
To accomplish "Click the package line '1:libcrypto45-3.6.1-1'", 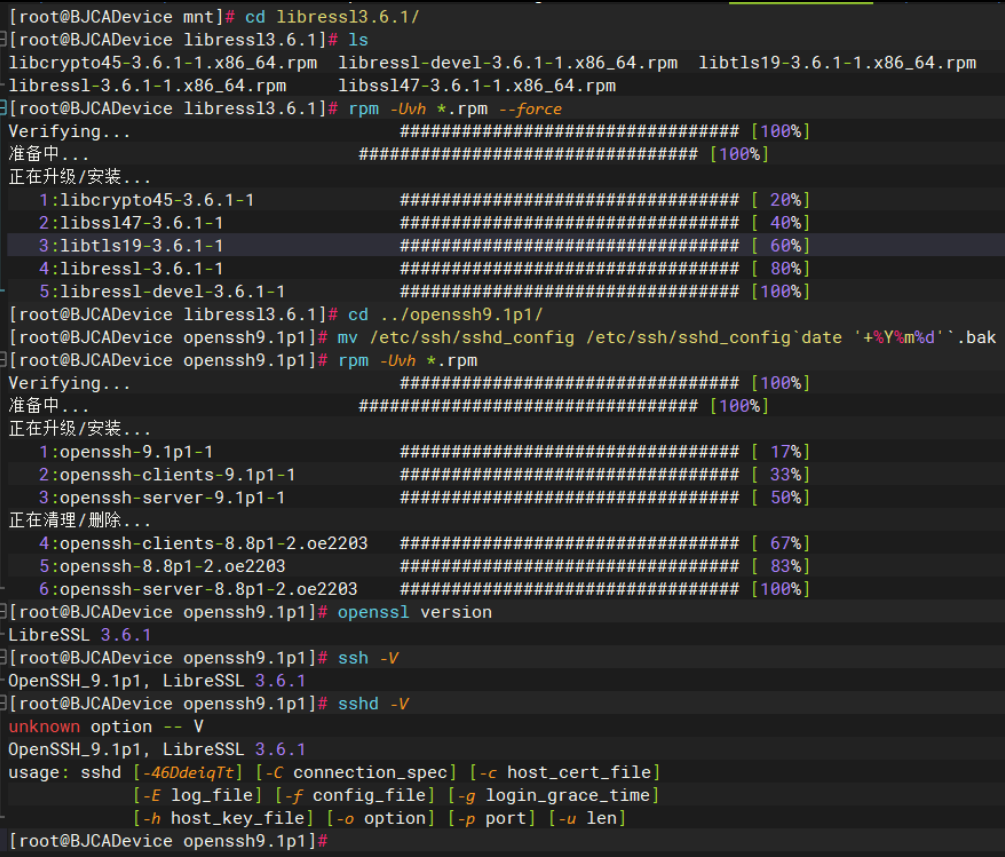I will [x=147, y=200].
